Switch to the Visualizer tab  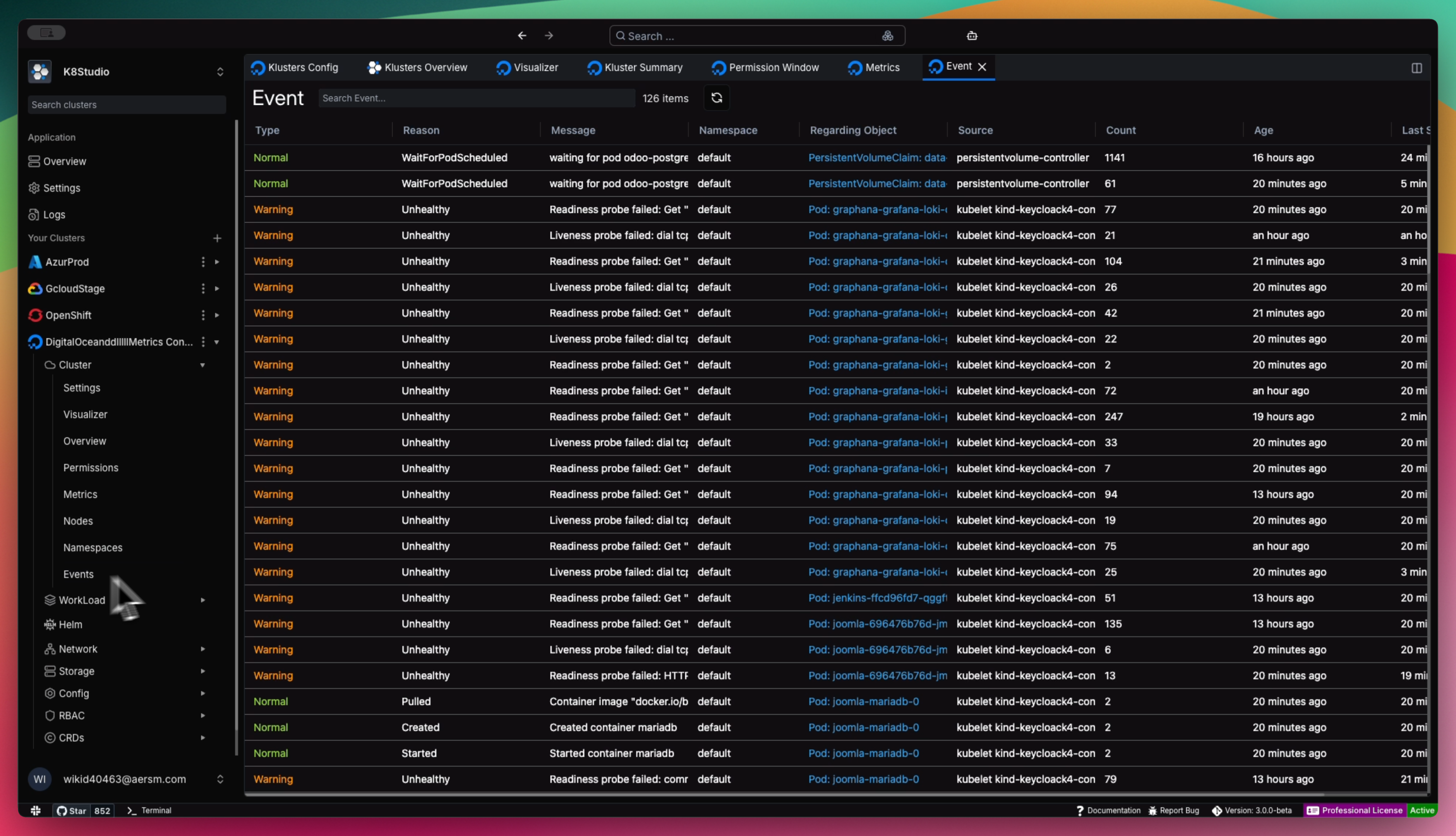[x=528, y=67]
